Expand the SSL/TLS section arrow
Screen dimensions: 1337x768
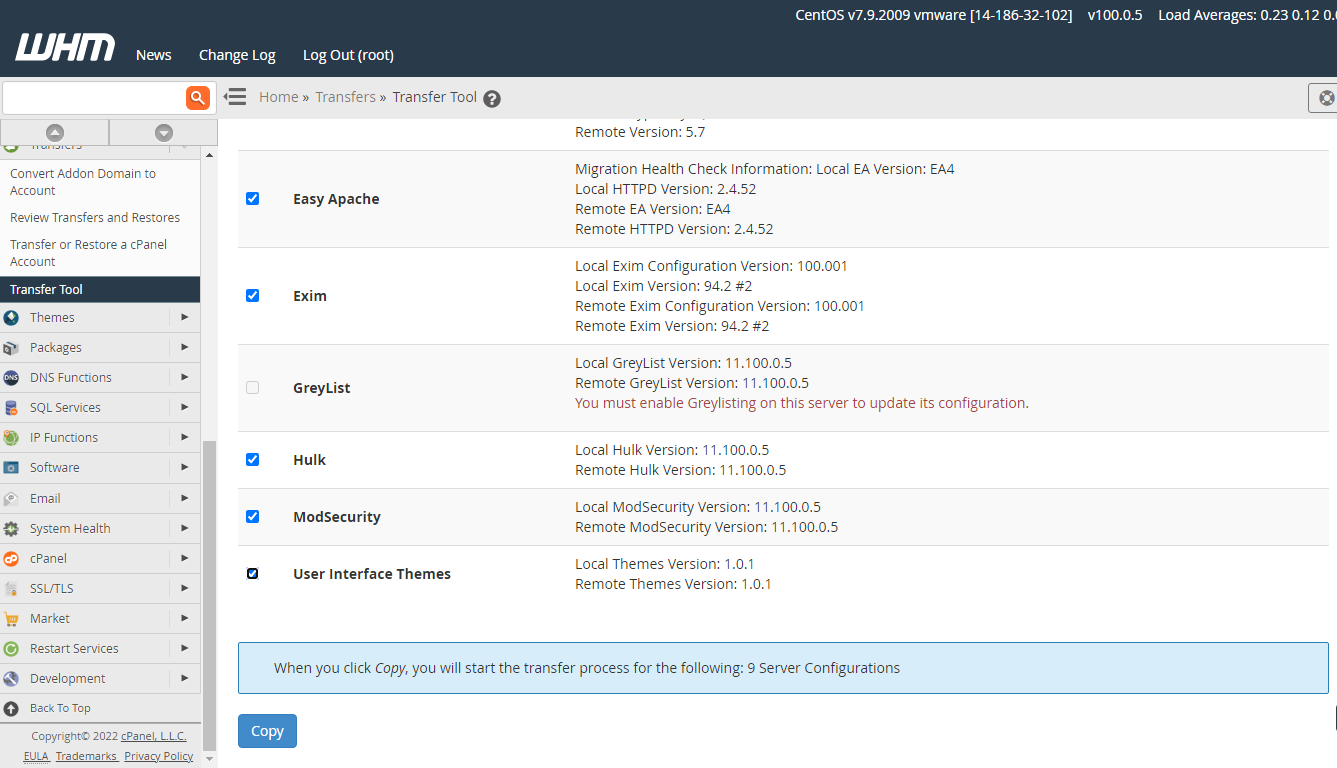(x=184, y=588)
